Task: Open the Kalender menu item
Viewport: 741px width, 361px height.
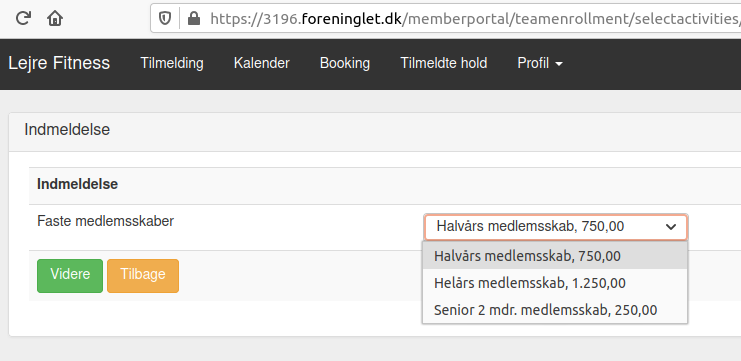Action: 262,63
